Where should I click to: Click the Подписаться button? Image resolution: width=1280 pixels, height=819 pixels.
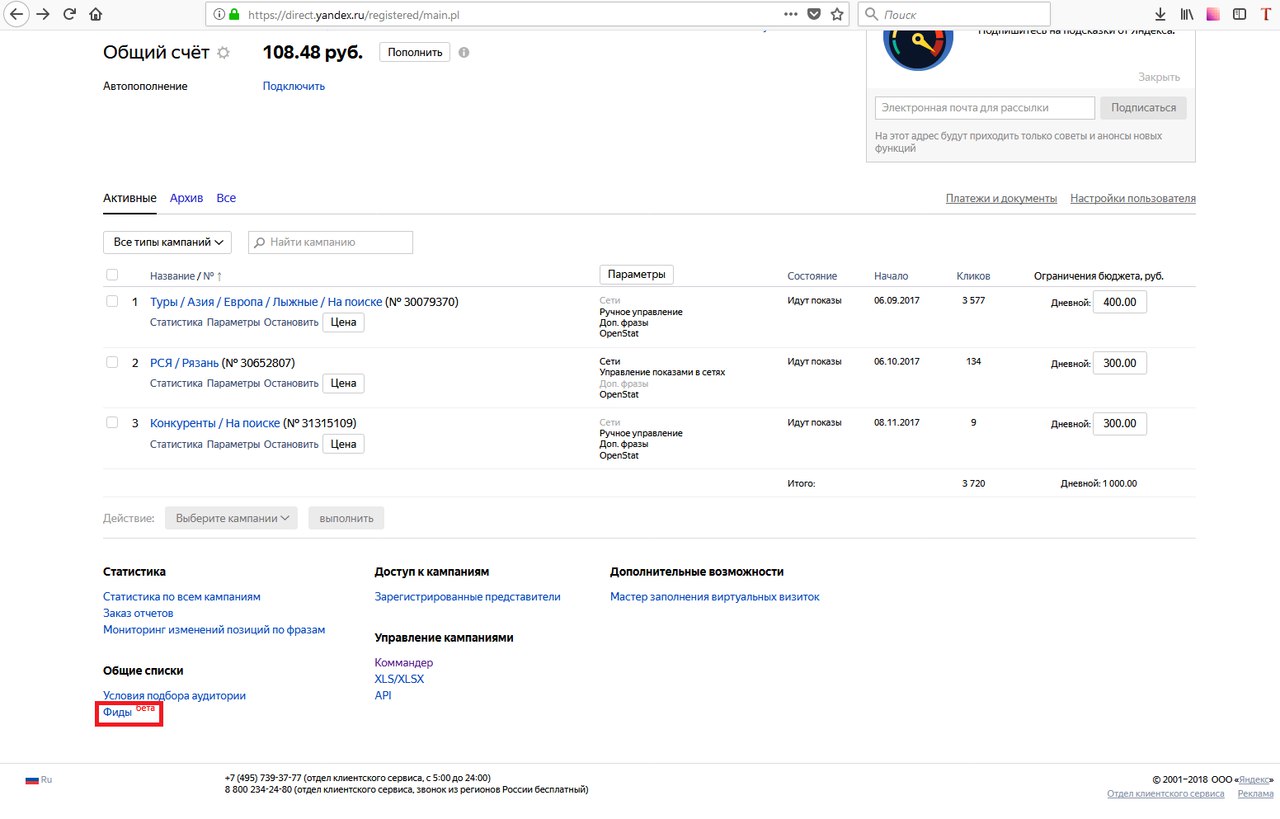[1143, 108]
